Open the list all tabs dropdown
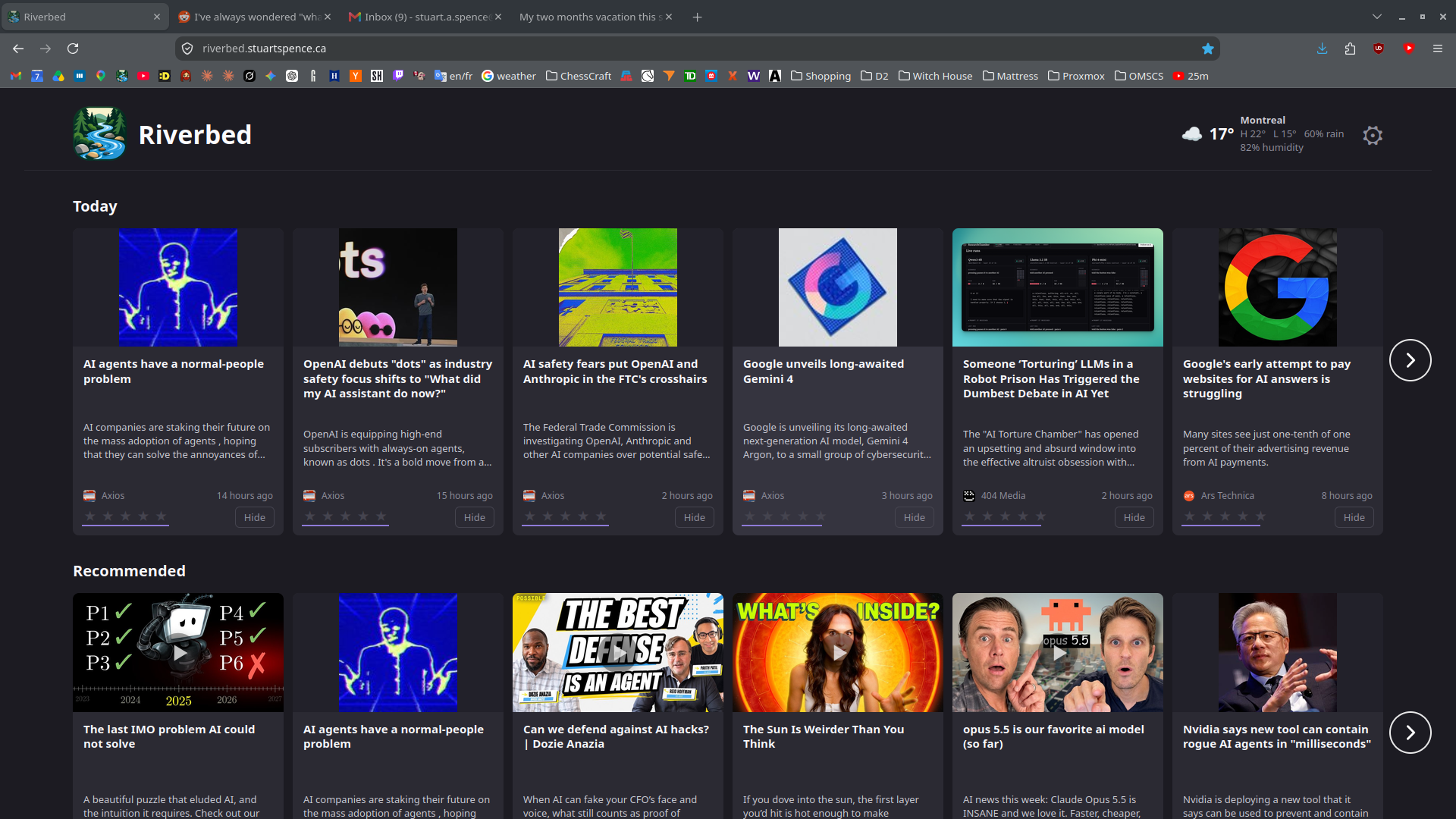The width and height of the screenshot is (1456, 819). tap(1377, 17)
